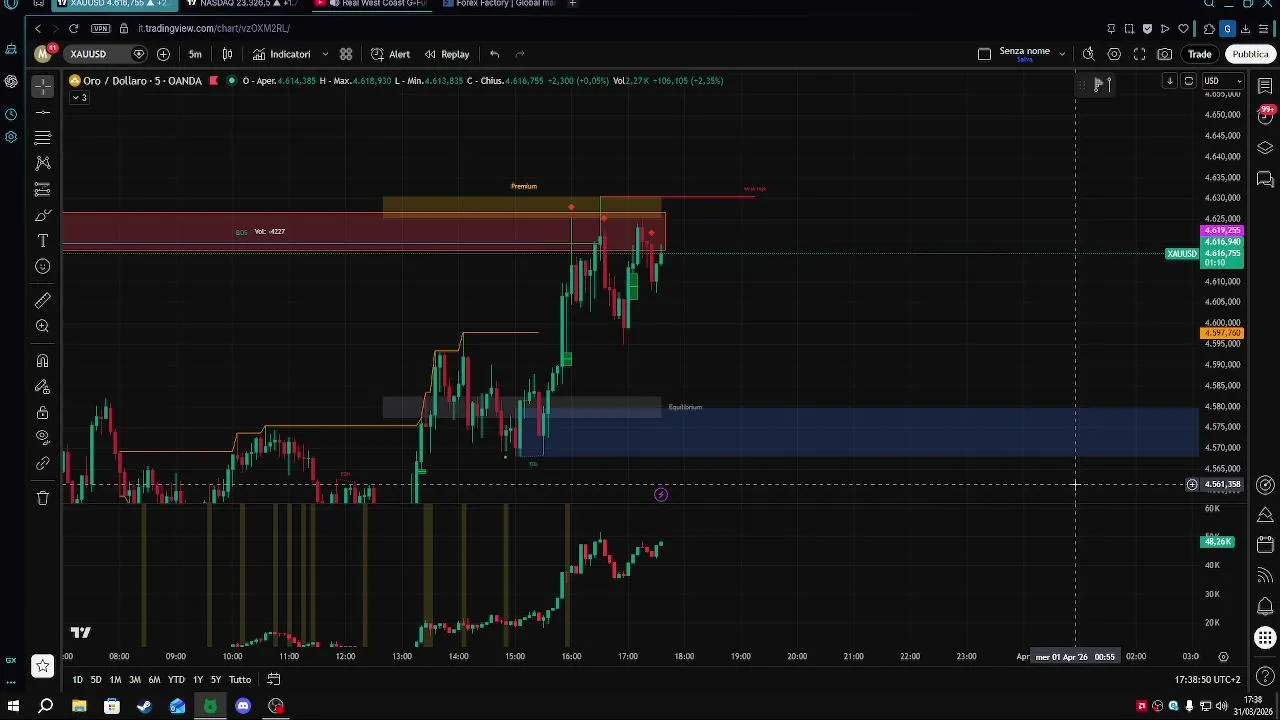This screenshot has width=1280, height=720.
Task: Open the Indicatori dropdown arrow
Action: tap(325, 54)
